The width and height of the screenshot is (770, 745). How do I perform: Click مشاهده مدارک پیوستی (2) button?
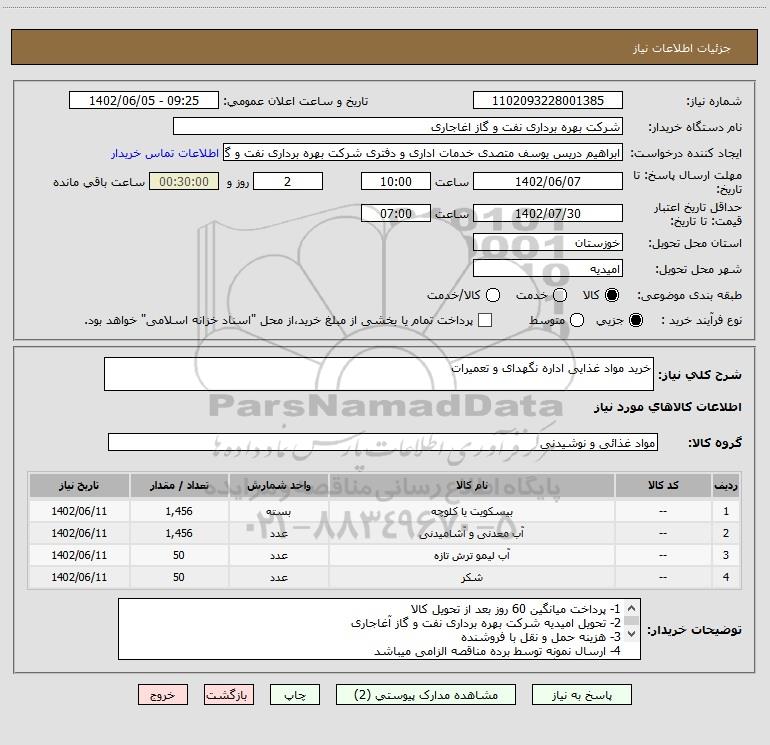(426, 695)
